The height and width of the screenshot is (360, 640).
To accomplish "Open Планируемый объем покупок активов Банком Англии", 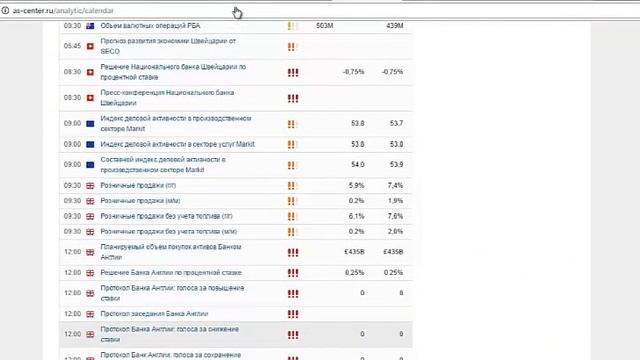I will 171,252.
